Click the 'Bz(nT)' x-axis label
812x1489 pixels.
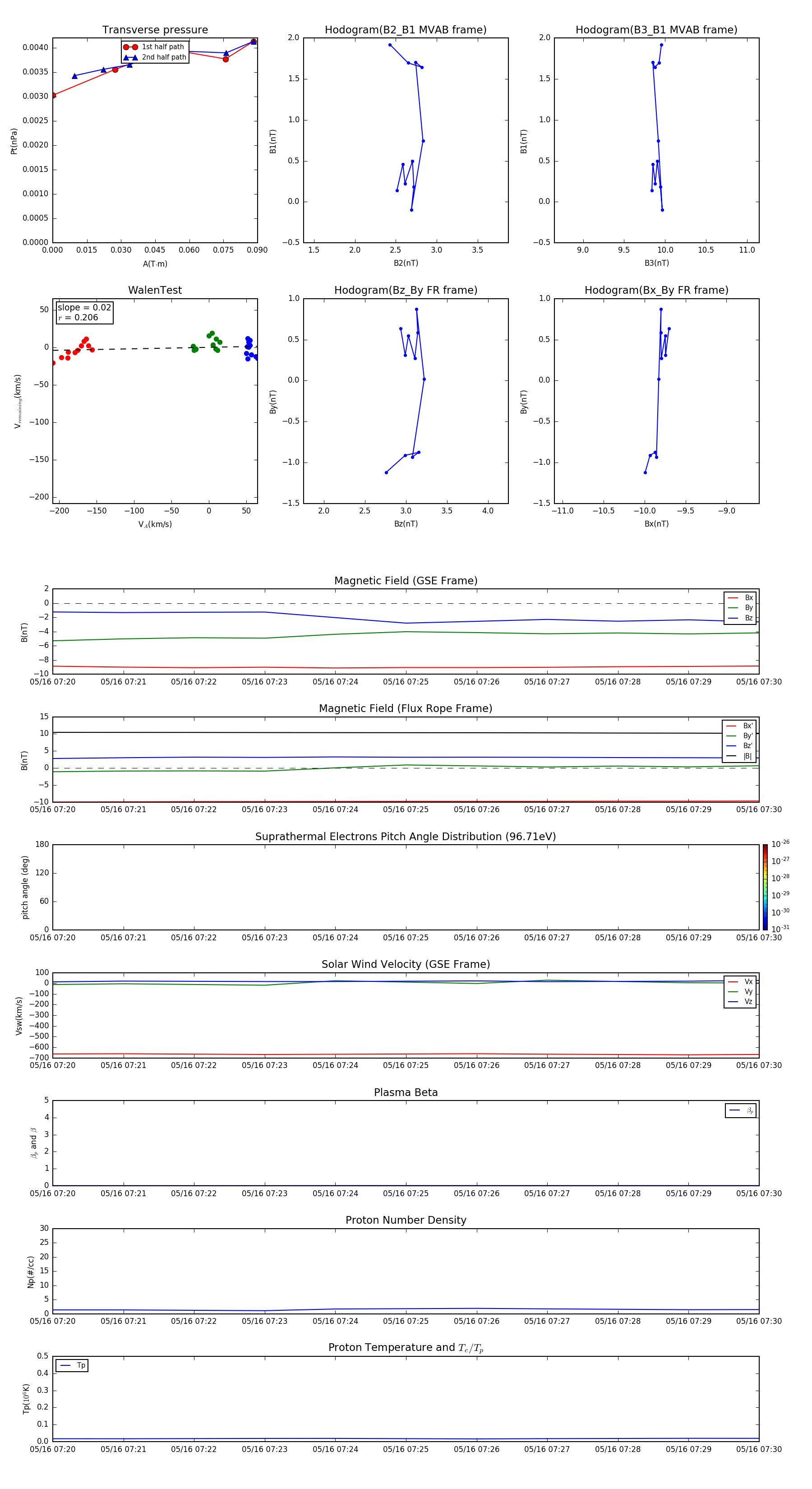406,524
